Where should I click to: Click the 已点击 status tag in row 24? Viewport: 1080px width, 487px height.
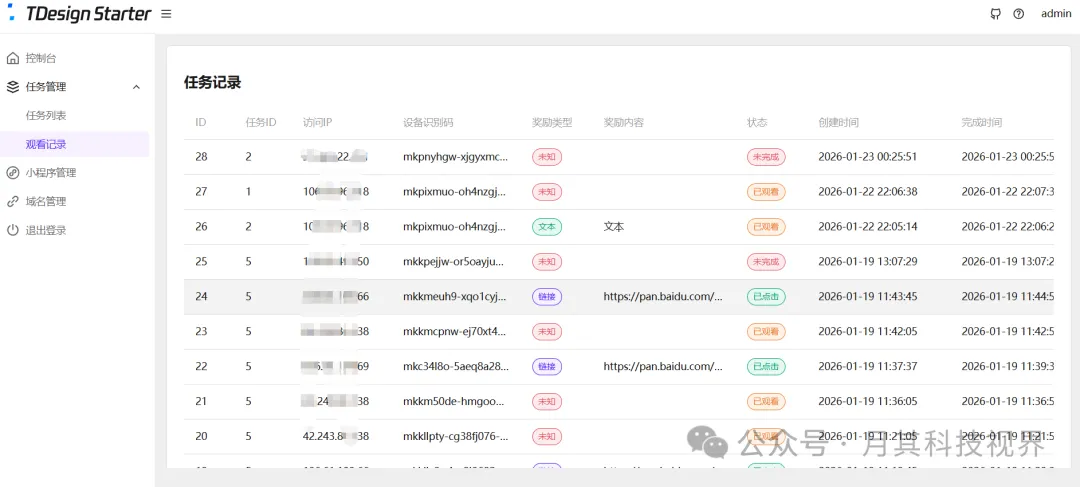pyautogui.click(x=766, y=296)
